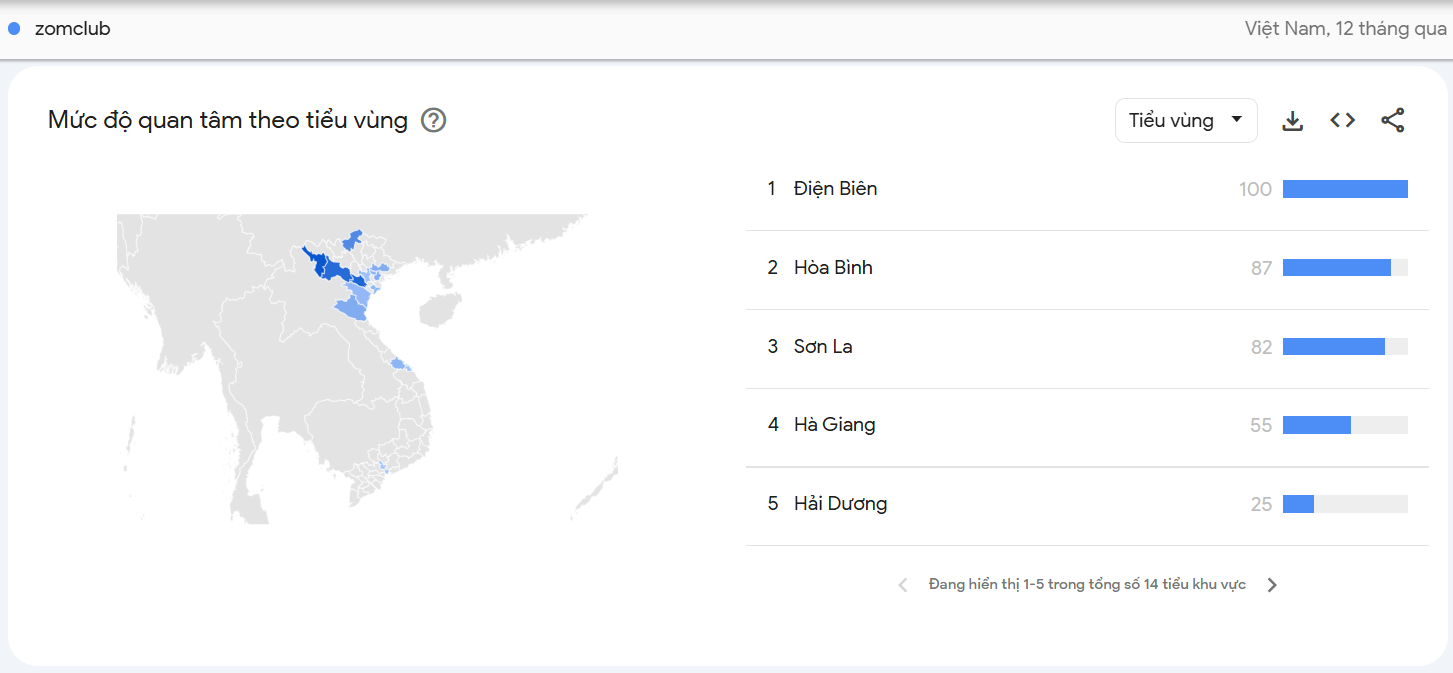The width and height of the screenshot is (1453, 673).
Task: Select the Hòa Bình row
Action: [833, 268]
